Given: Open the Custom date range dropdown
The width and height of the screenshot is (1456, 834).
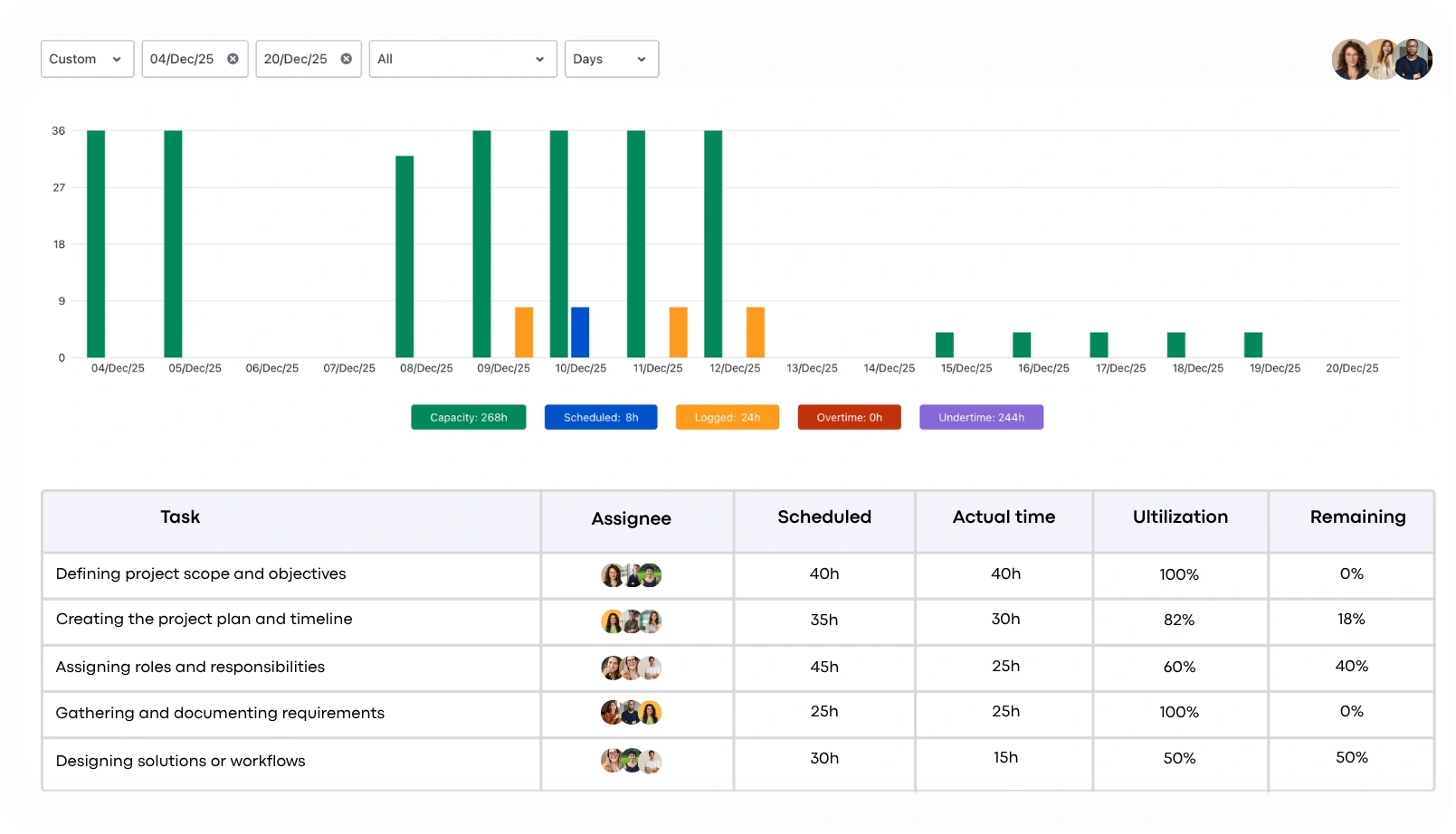Looking at the screenshot, I should pos(87,59).
